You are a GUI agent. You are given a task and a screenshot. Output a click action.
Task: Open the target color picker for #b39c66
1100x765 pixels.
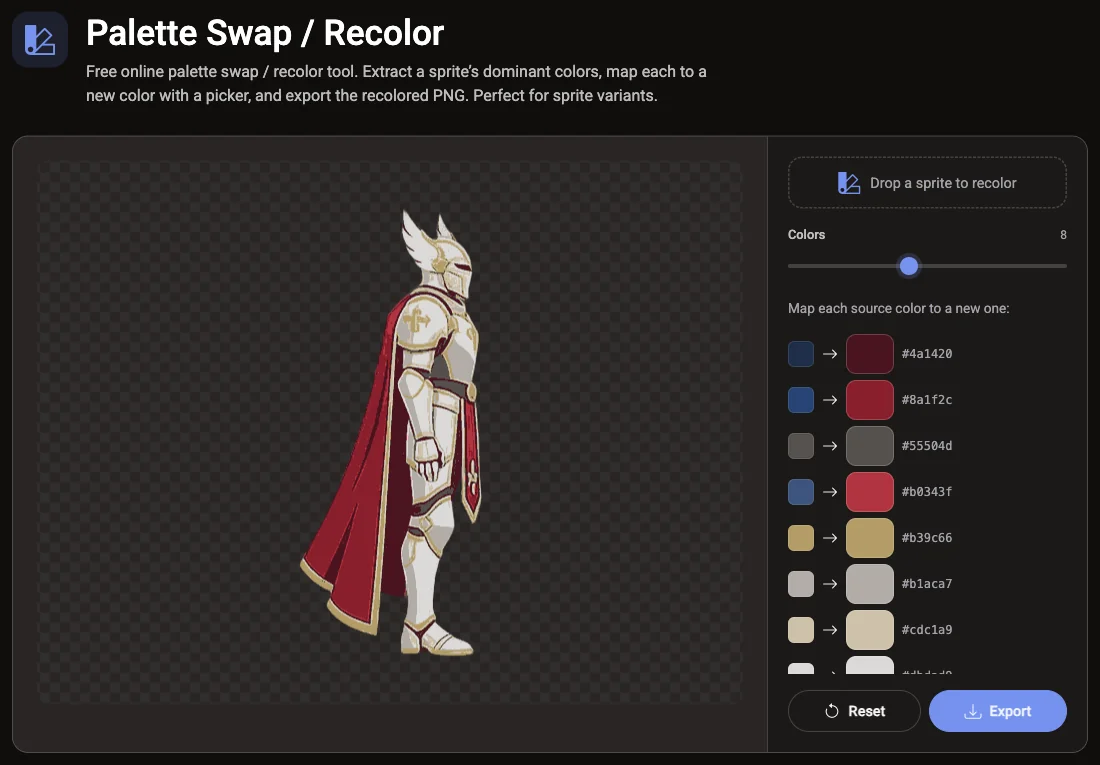pyautogui.click(x=870, y=538)
